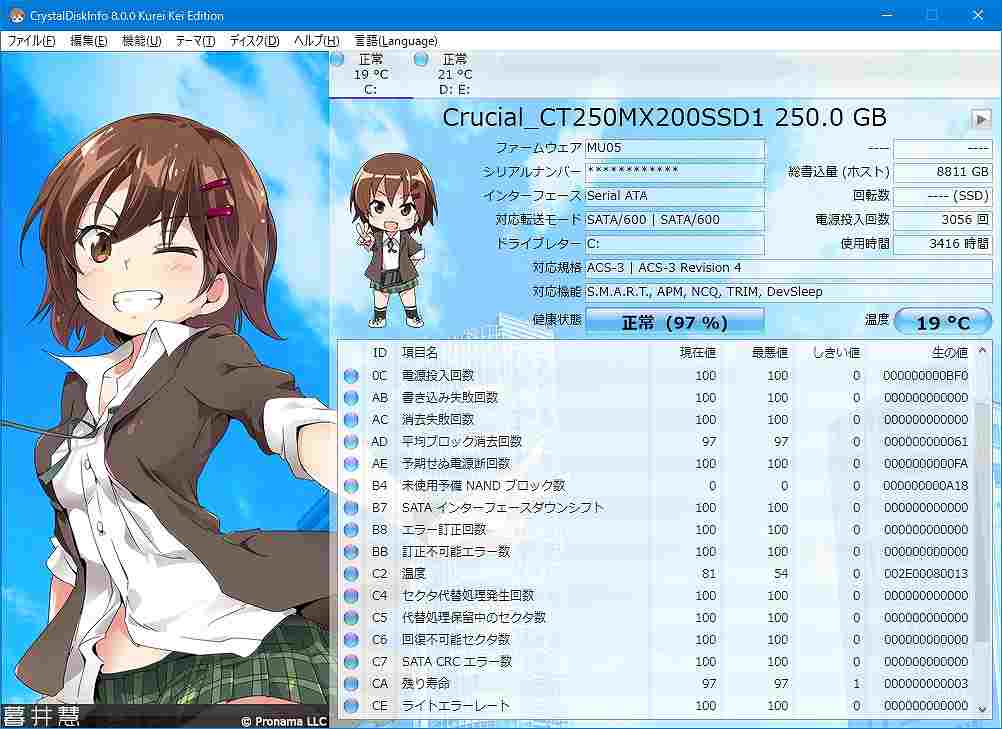Screen dimensions: 1002x729
Task: Click status icon for row CE ライトエラーレート
Action: click(x=351, y=706)
